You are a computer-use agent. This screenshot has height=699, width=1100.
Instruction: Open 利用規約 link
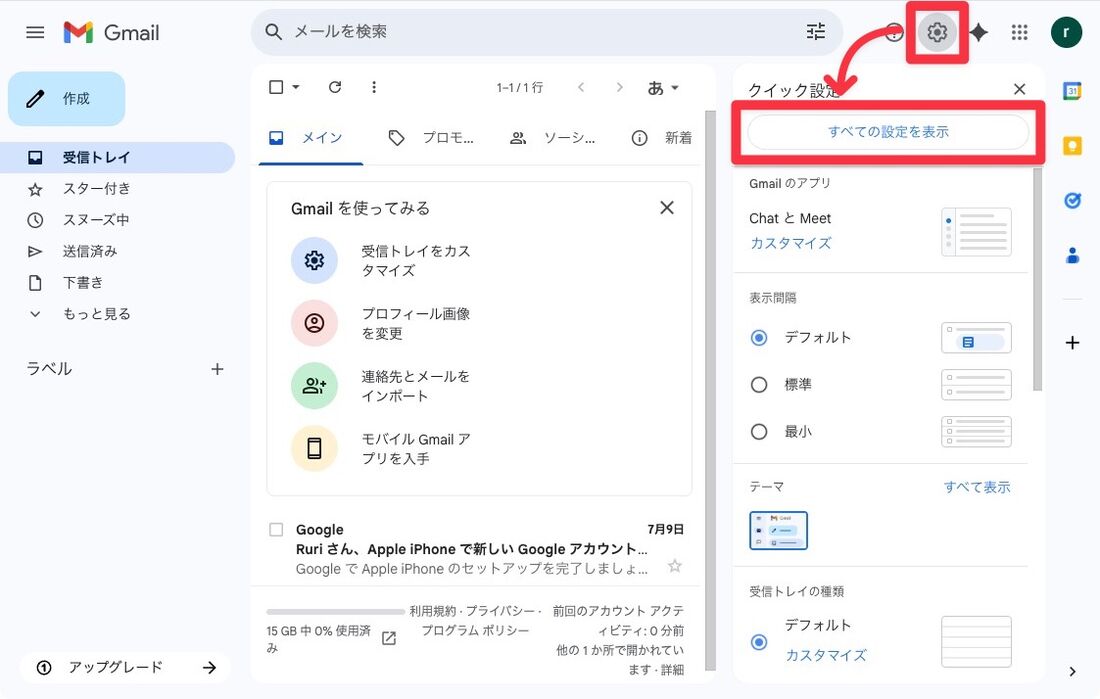pos(434,611)
